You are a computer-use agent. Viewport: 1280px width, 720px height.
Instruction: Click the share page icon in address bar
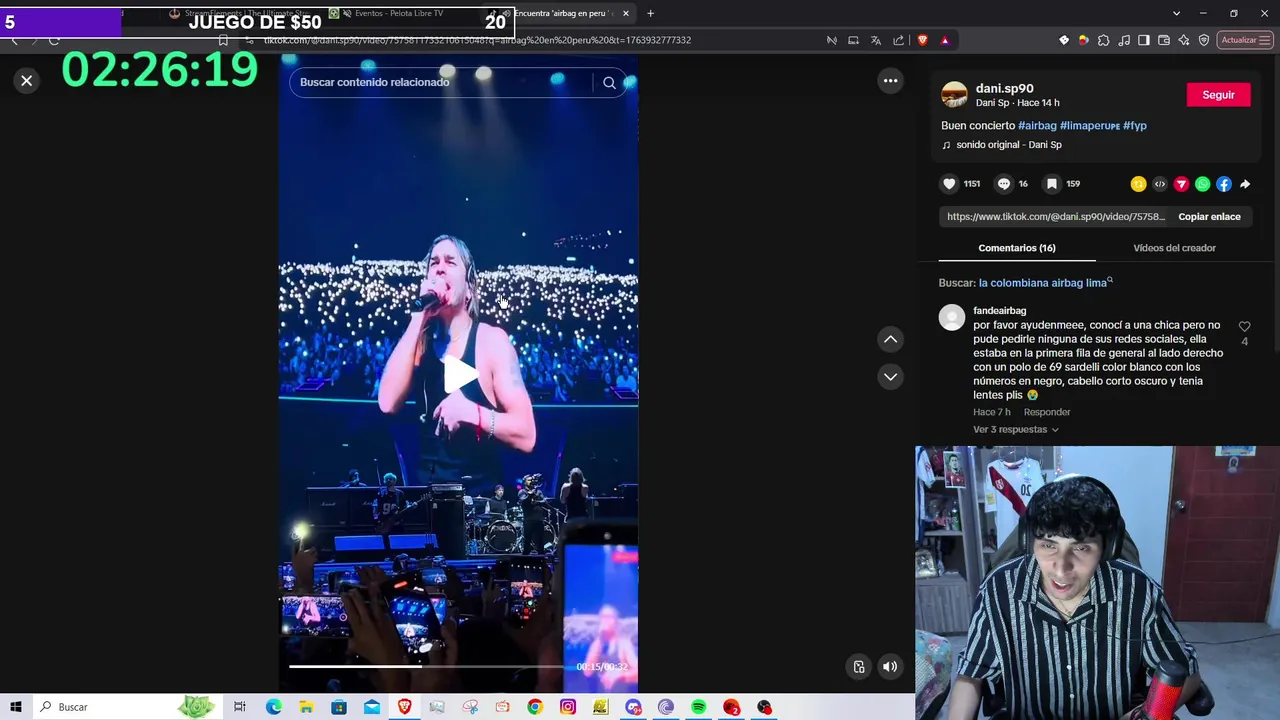click(898, 40)
